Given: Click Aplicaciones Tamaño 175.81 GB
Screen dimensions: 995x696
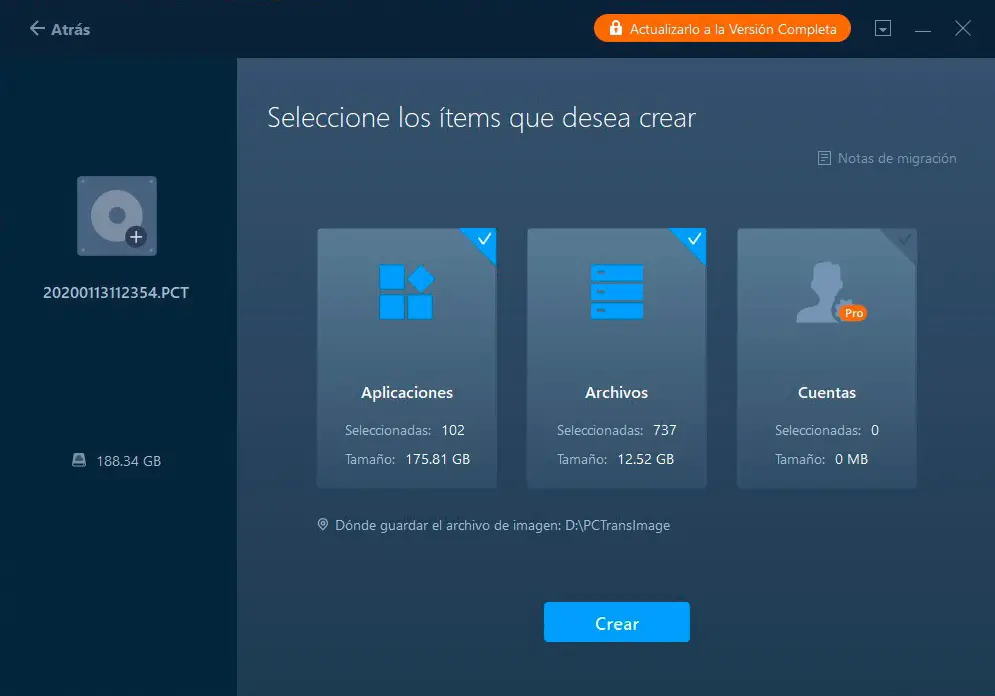Looking at the screenshot, I should pyautogui.click(x=438, y=459).
